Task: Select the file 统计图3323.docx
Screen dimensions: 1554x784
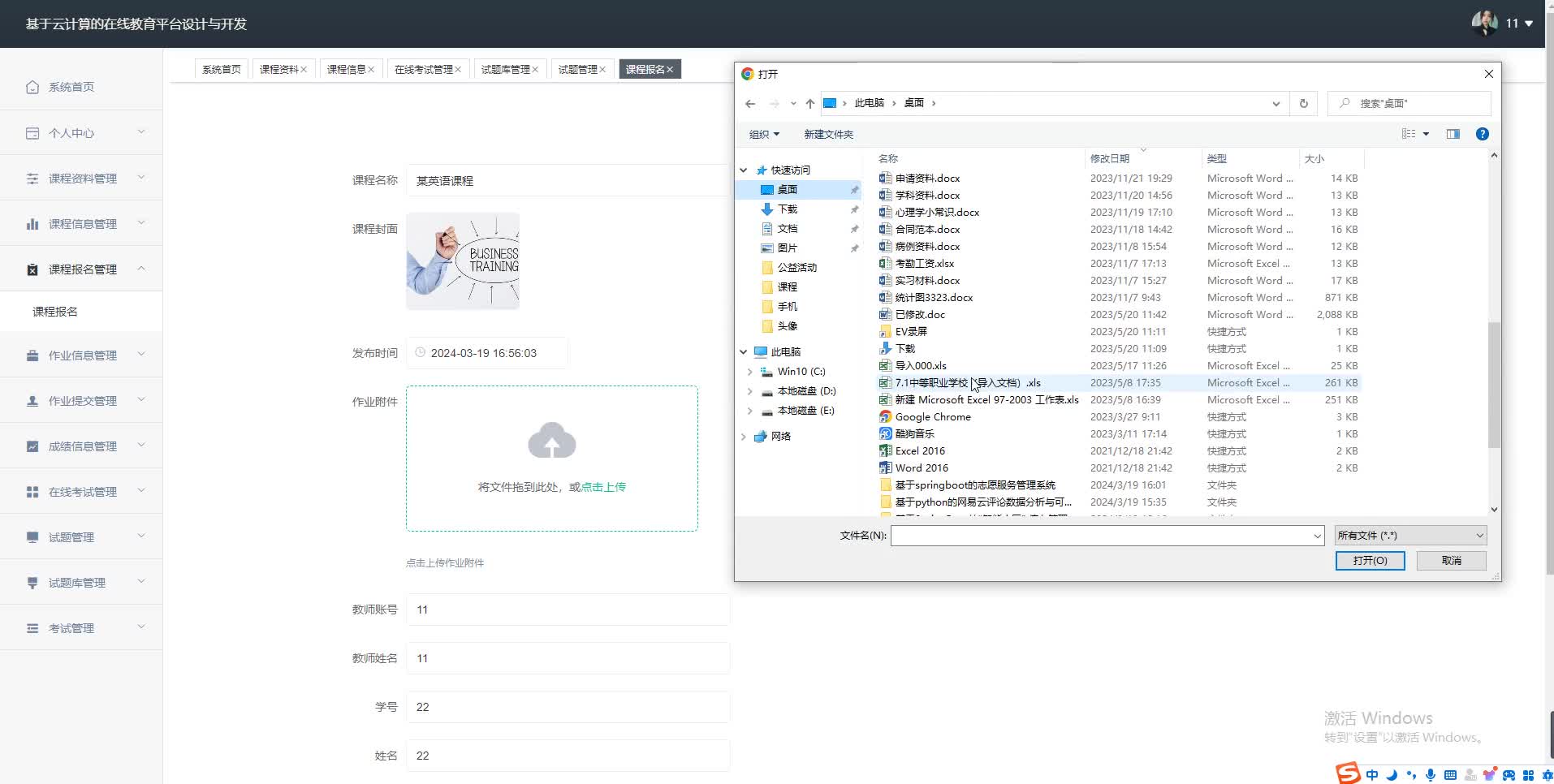Action: pyautogui.click(x=926, y=297)
